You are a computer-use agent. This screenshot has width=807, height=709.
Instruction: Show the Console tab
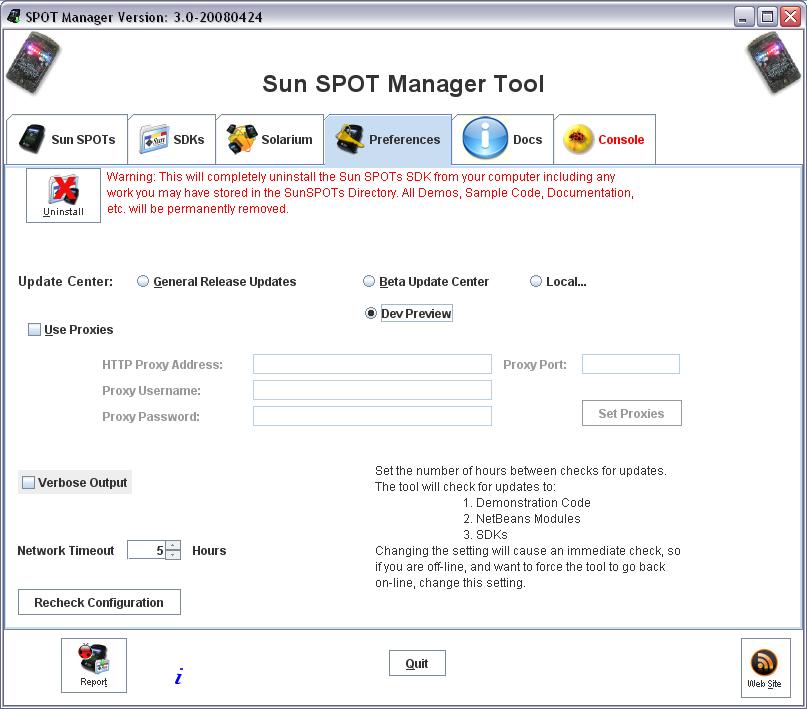(x=605, y=140)
